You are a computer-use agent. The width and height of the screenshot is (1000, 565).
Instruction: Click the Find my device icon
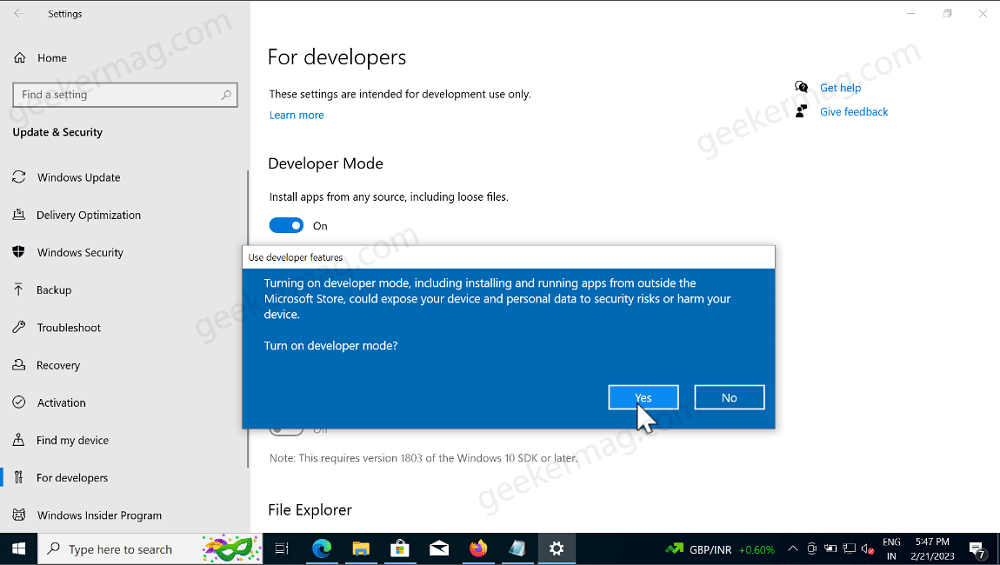tap(19, 440)
